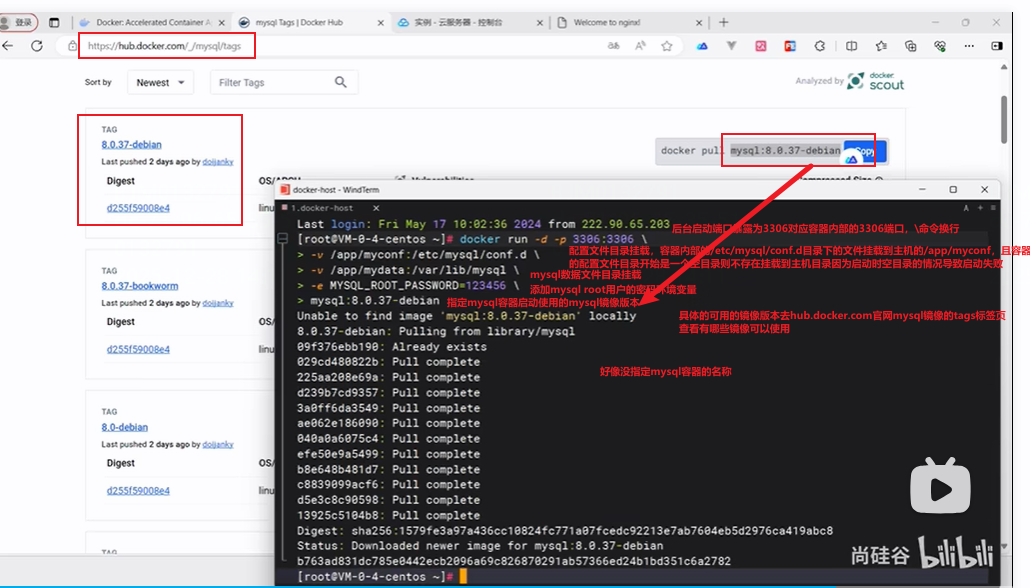Close the Welcome to nginx tab
This screenshot has width=1030, height=588.
point(699,22)
